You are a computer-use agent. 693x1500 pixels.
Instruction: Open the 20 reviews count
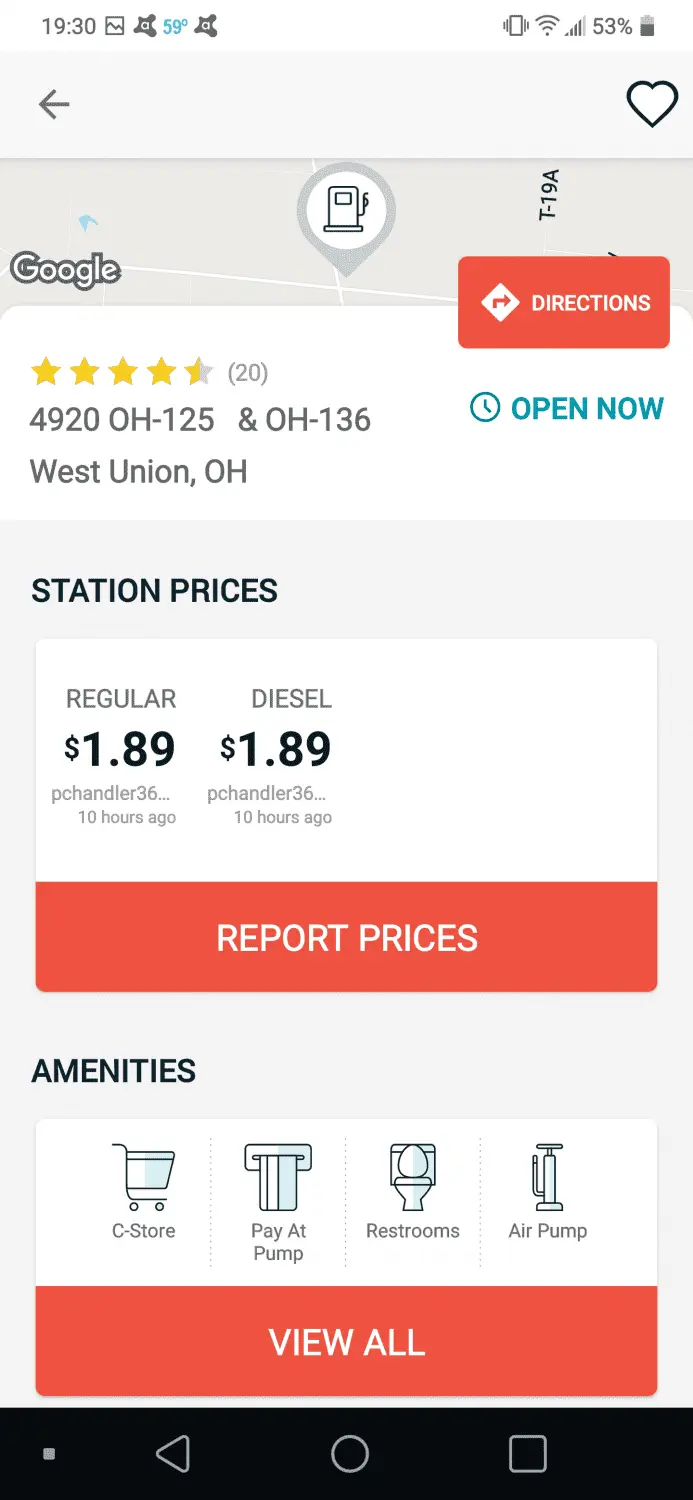coord(248,373)
